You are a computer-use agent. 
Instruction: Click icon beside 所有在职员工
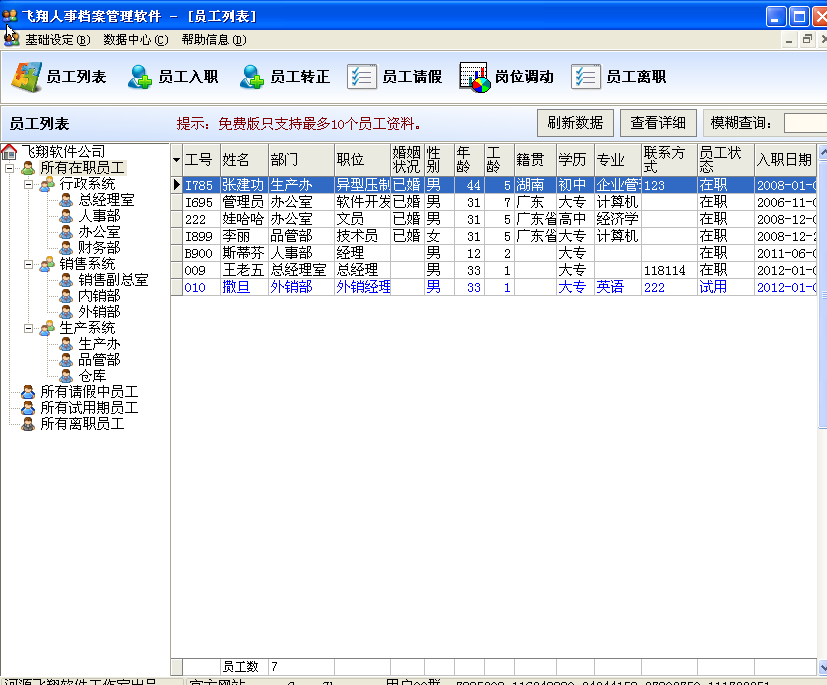point(28,168)
